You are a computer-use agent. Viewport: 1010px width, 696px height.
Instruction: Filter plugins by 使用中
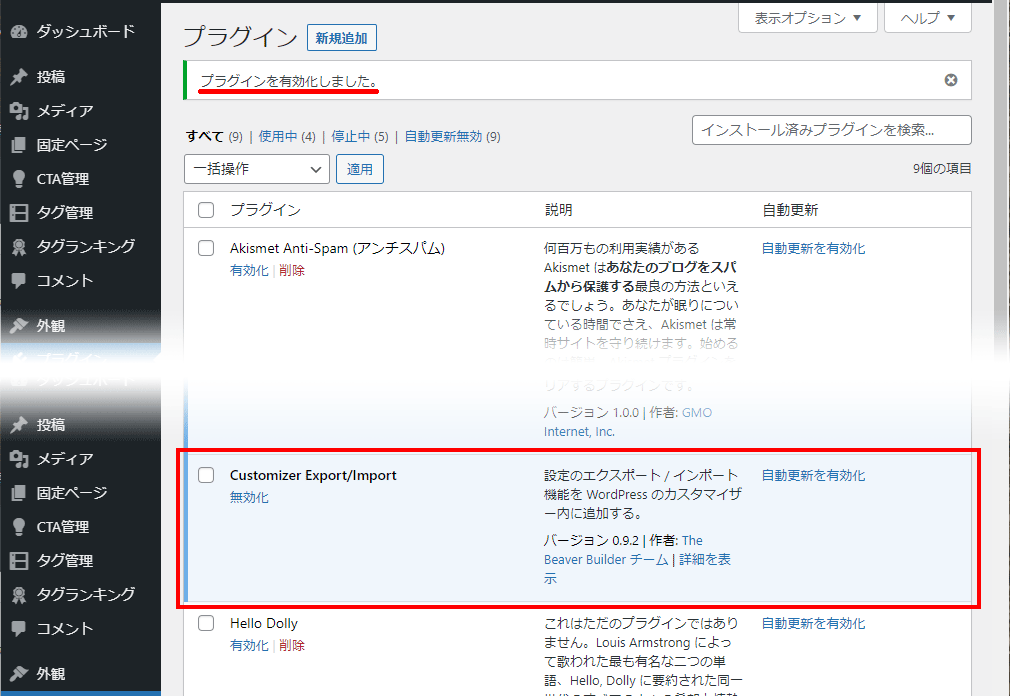point(279,136)
